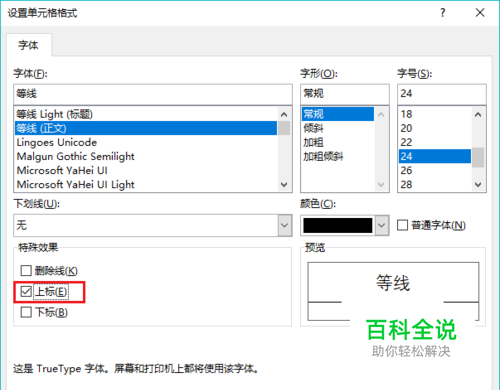Select 常规 font style in list
This screenshot has width=500, height=390.
[338, 114]
